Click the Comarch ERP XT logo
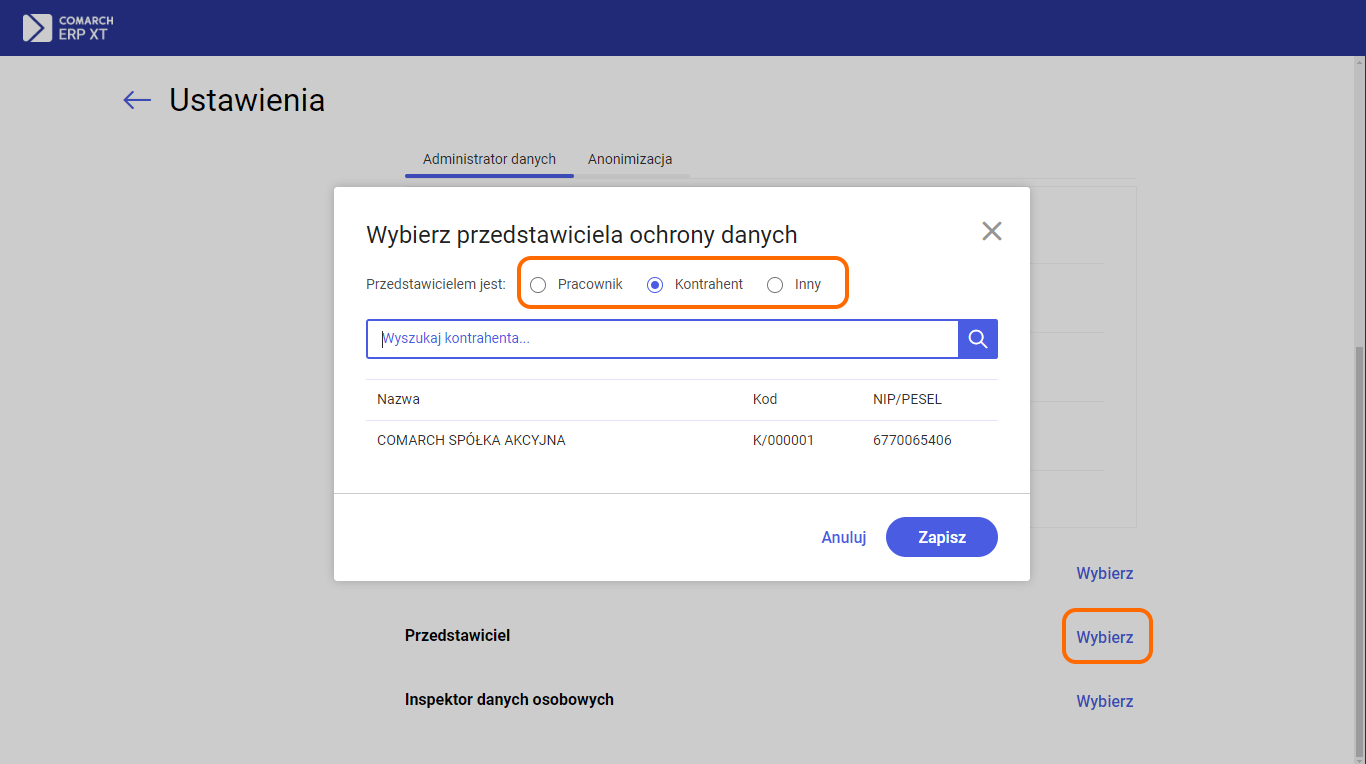Screen dimensions: 1366x764 pyautogui.click(x=68, y=28)
